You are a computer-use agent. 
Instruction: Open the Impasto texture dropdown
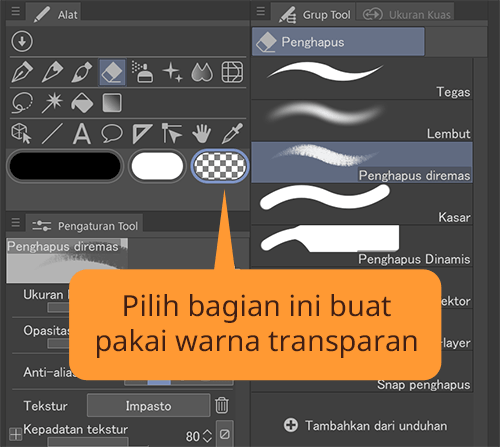click(x=149, y=406)
